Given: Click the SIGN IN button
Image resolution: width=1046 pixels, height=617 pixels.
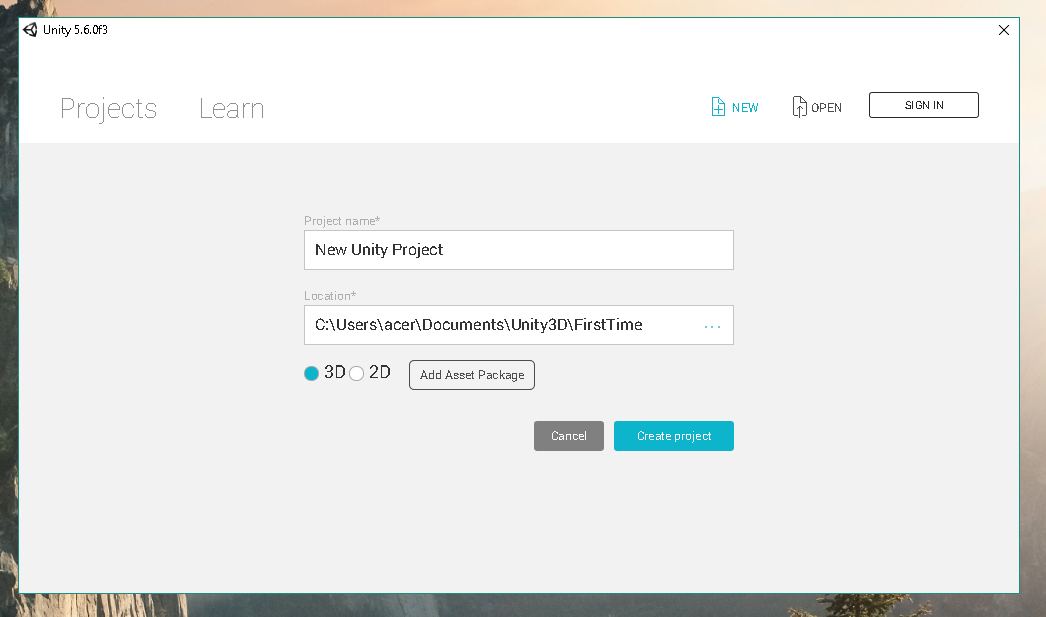Looking at the screenshot, I should 923,105.
